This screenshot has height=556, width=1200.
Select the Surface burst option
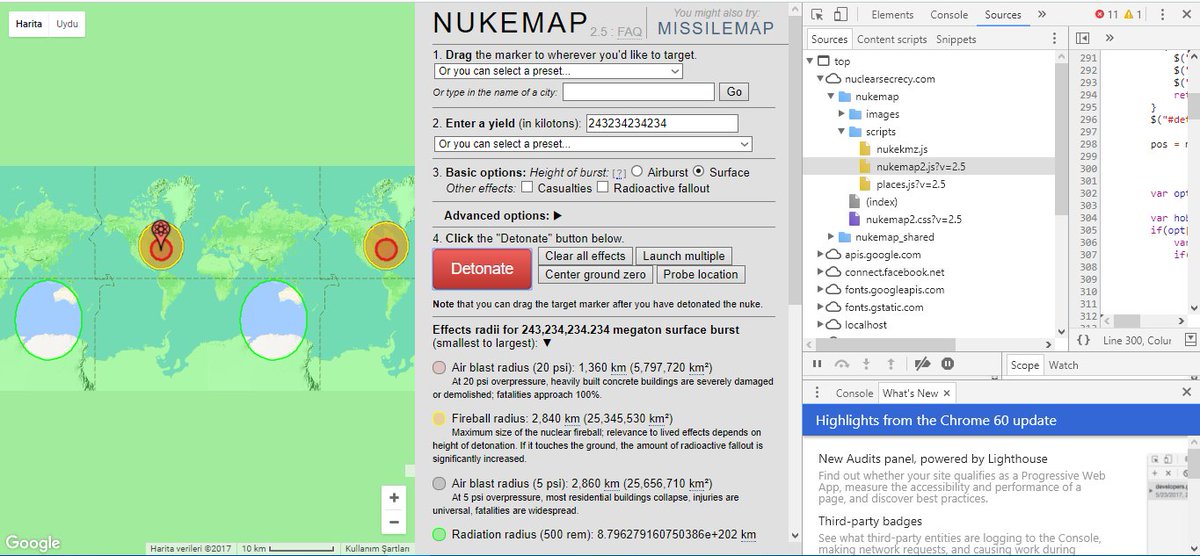coord(699,171)
